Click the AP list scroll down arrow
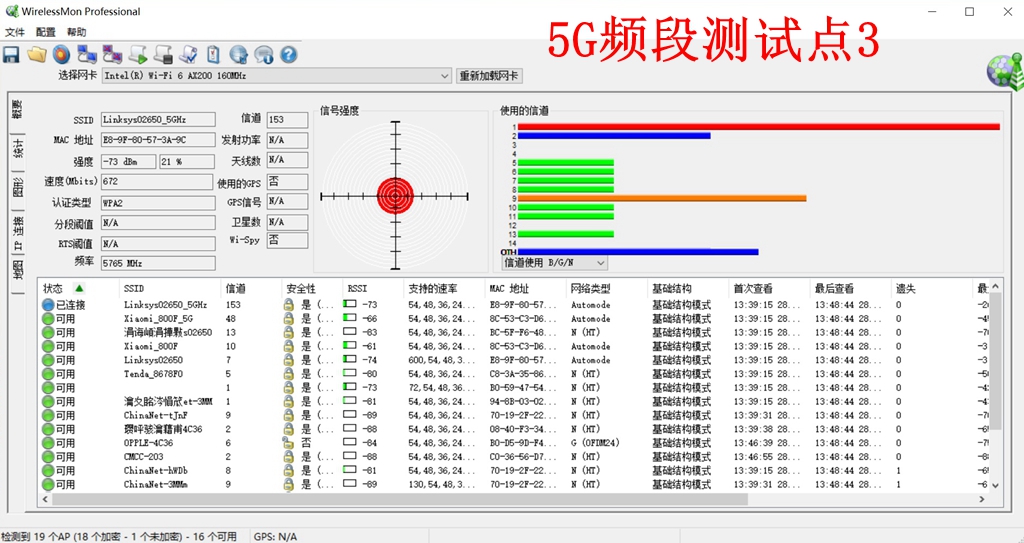Viewport: 1024px width, 543px height. click(x=995, y=485)
